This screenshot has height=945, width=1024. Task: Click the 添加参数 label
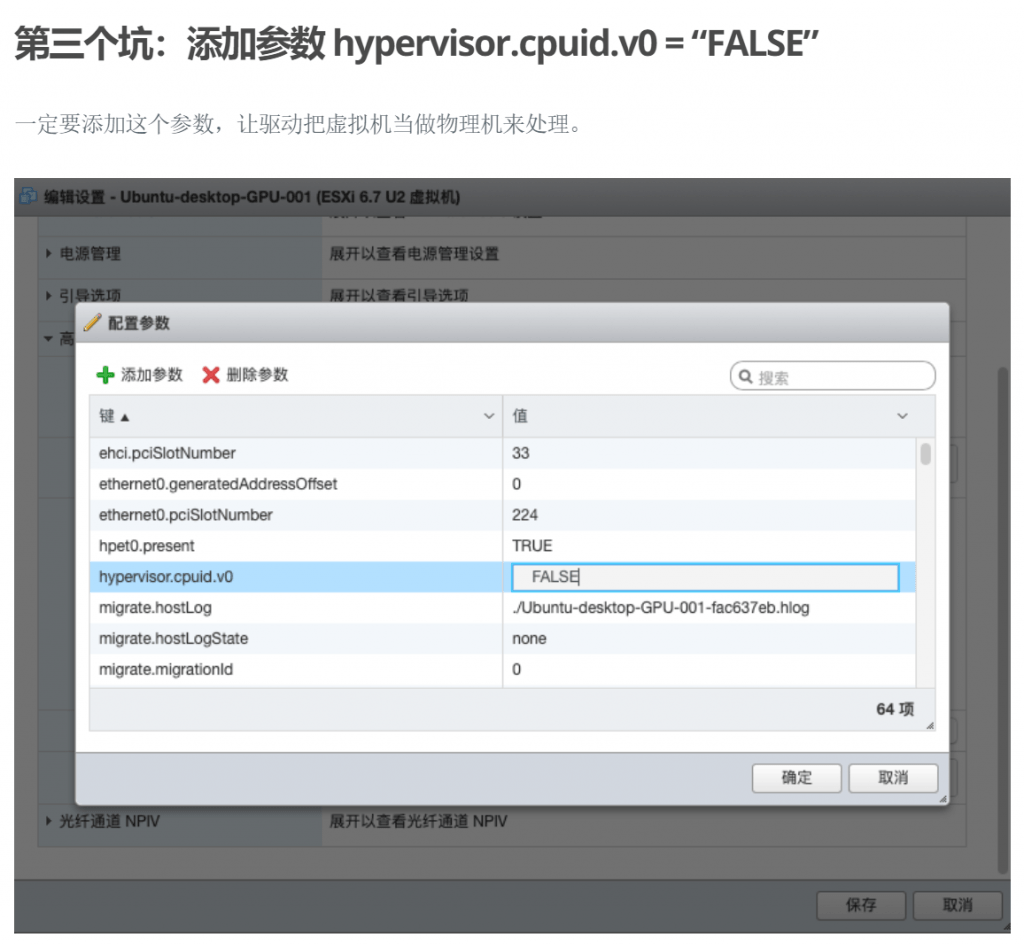tap(152, 375)
